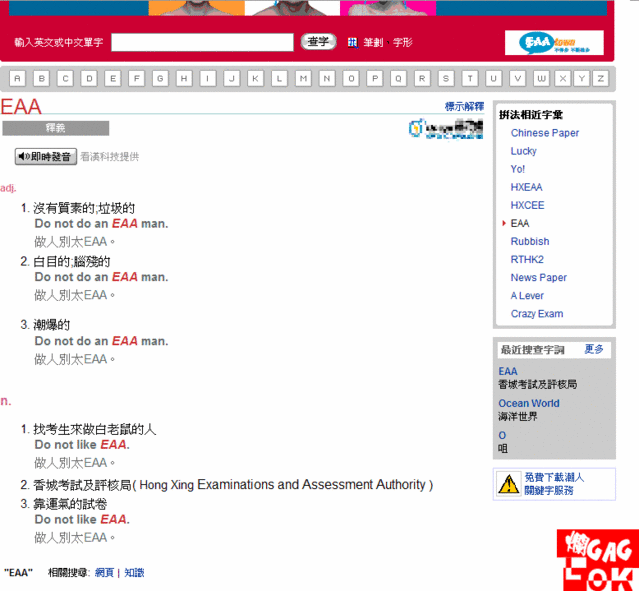Screen dimensions: 639x591
Task: Open similar word Lucky
Action: pyautogui.click(x=523, y=151)
